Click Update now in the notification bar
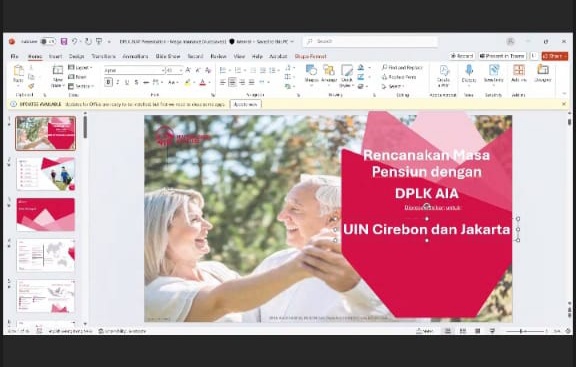576x367 pixels. click(x=246, y=104)
